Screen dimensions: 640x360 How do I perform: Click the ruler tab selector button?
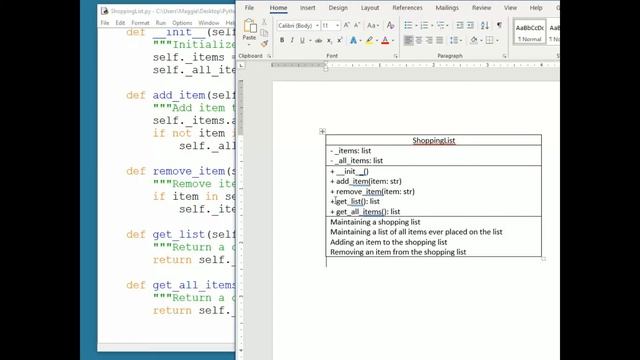click(x=241, y=65)
